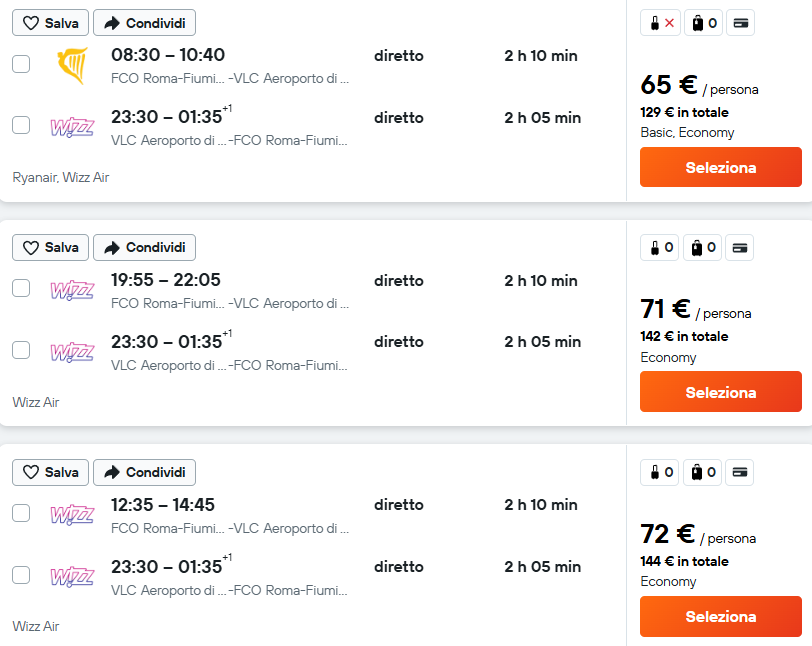Click the payment card icon, 71 € offer
The height and width of the screenshot is (646, 812).
(x=740, y=248)
